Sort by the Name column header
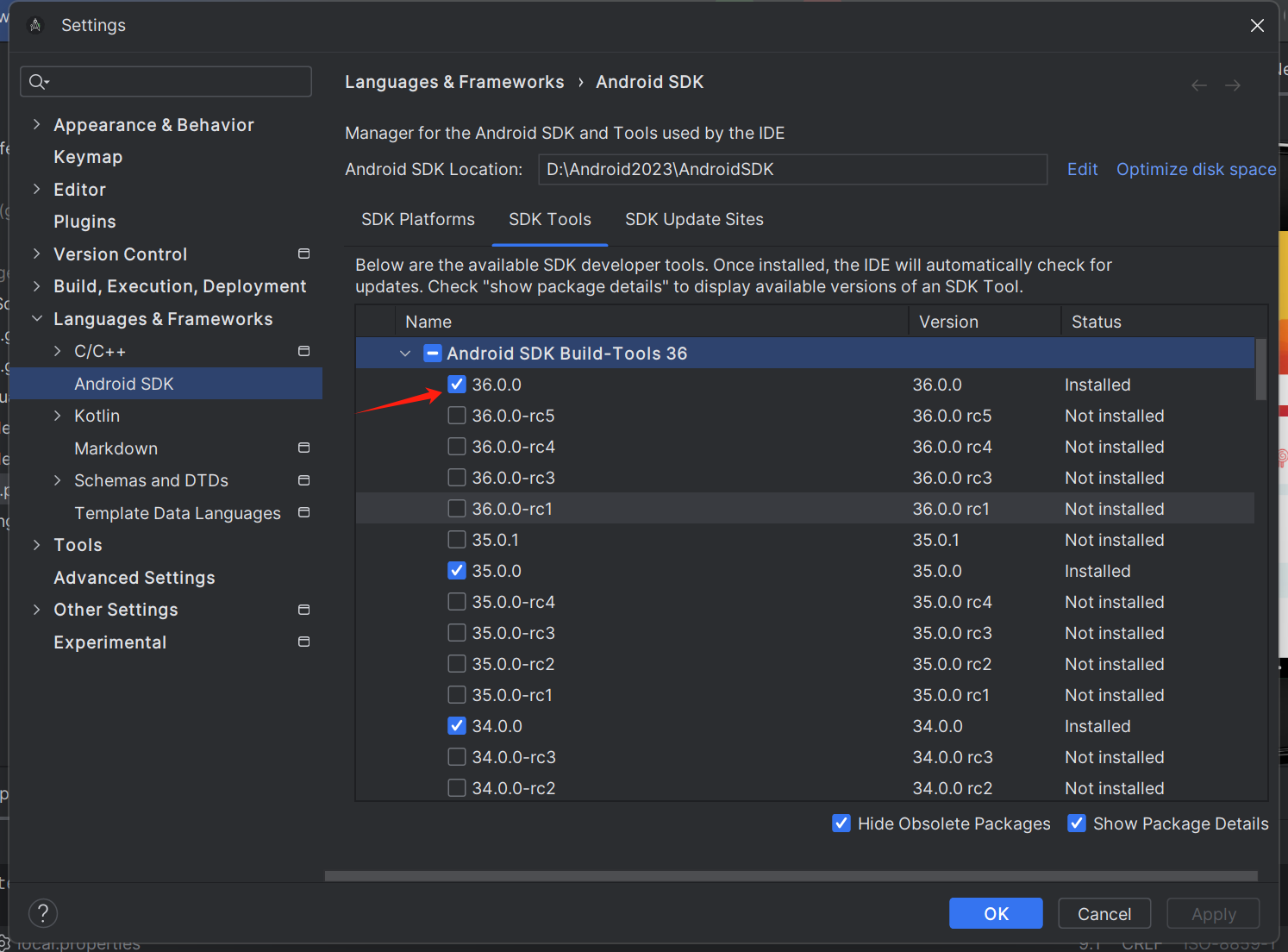1288x952 pixels. [652, 322]
